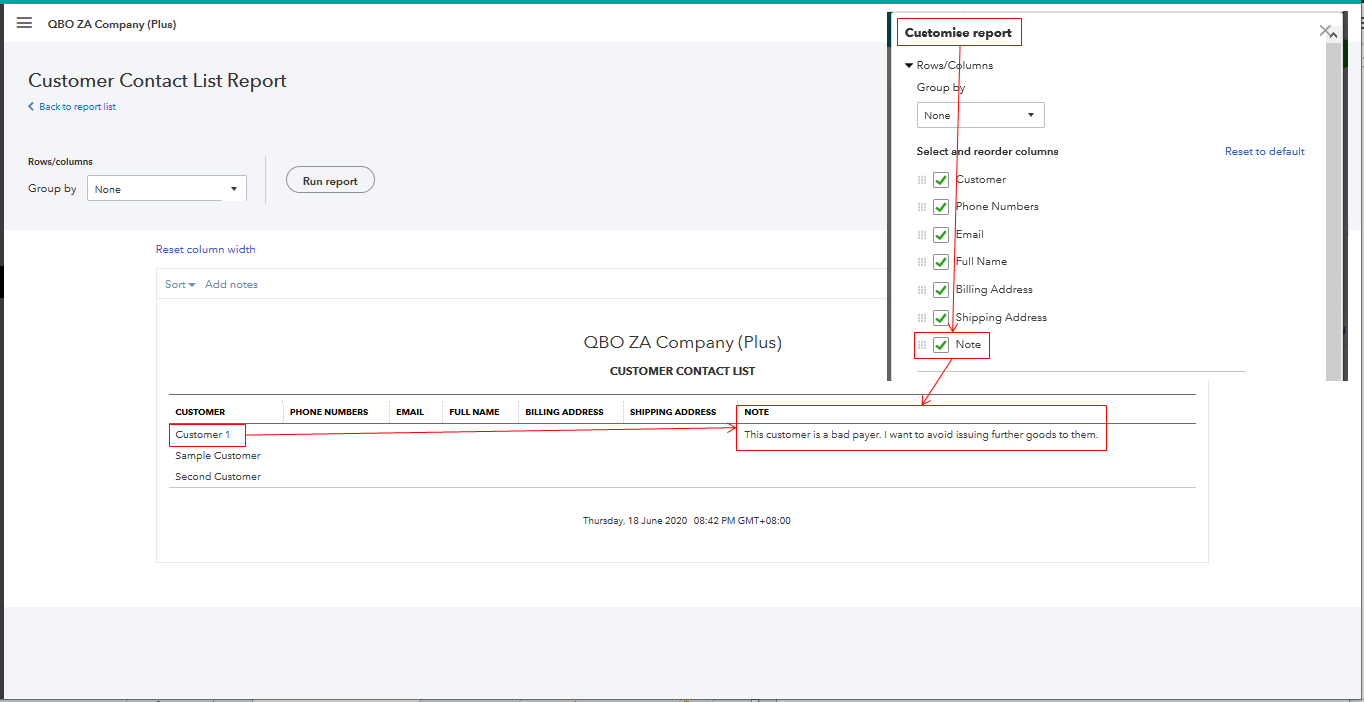Collapse the Rows/Columns section
The height and width of the screenshot is (702, 1364).
(909, 64)
